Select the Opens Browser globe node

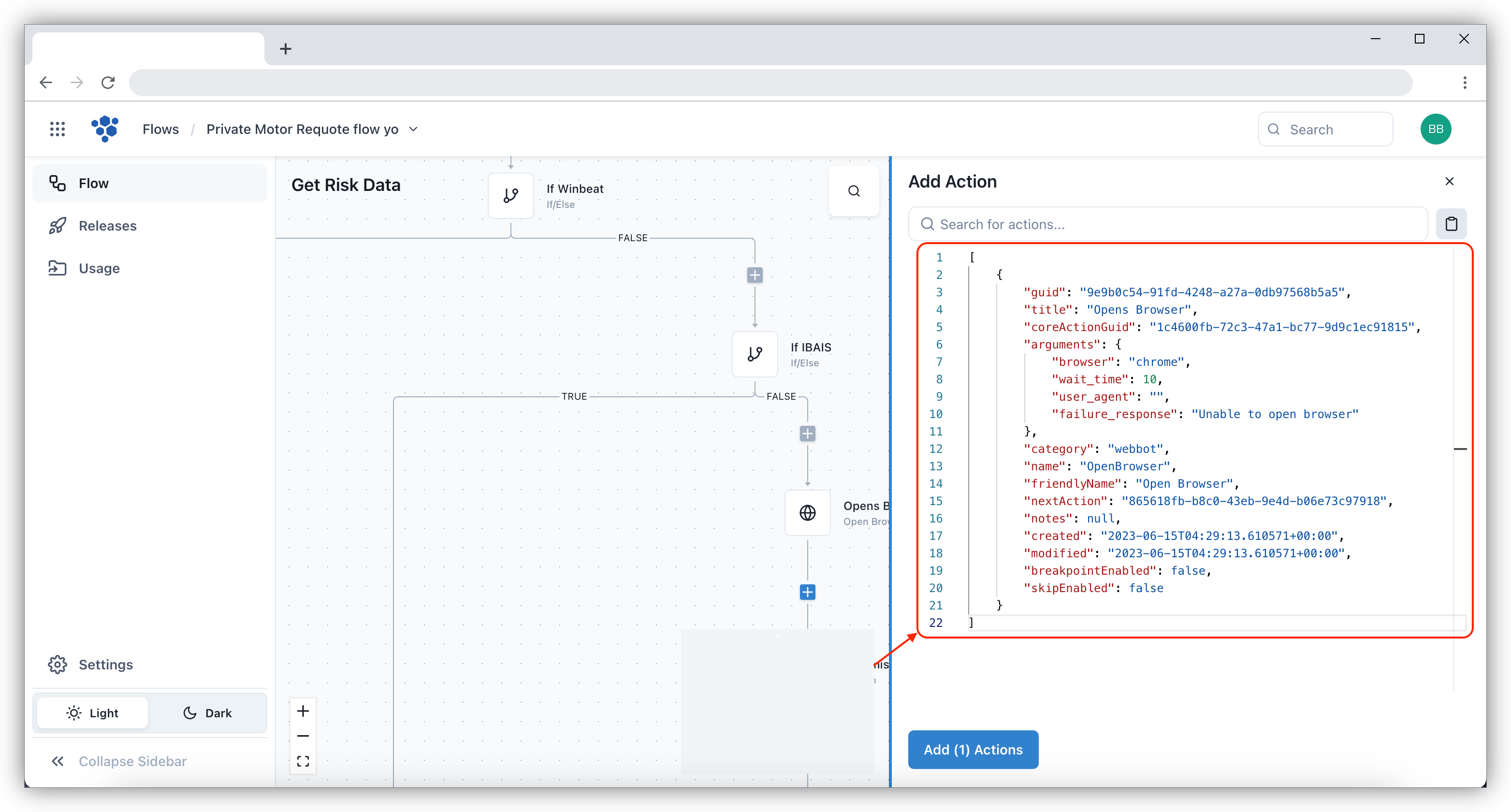pos(807,513)
